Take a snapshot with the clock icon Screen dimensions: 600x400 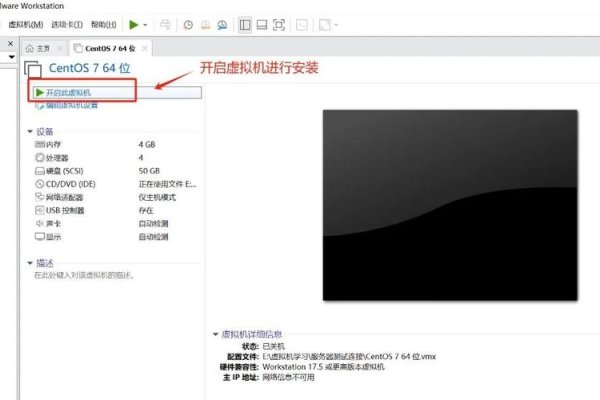(x=188, y=25)
